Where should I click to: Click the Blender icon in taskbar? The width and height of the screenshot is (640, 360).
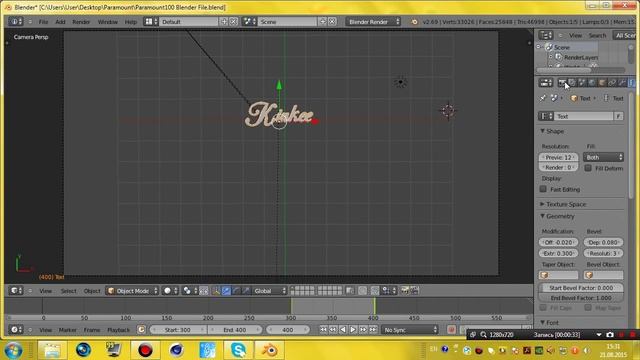point(269,350)
